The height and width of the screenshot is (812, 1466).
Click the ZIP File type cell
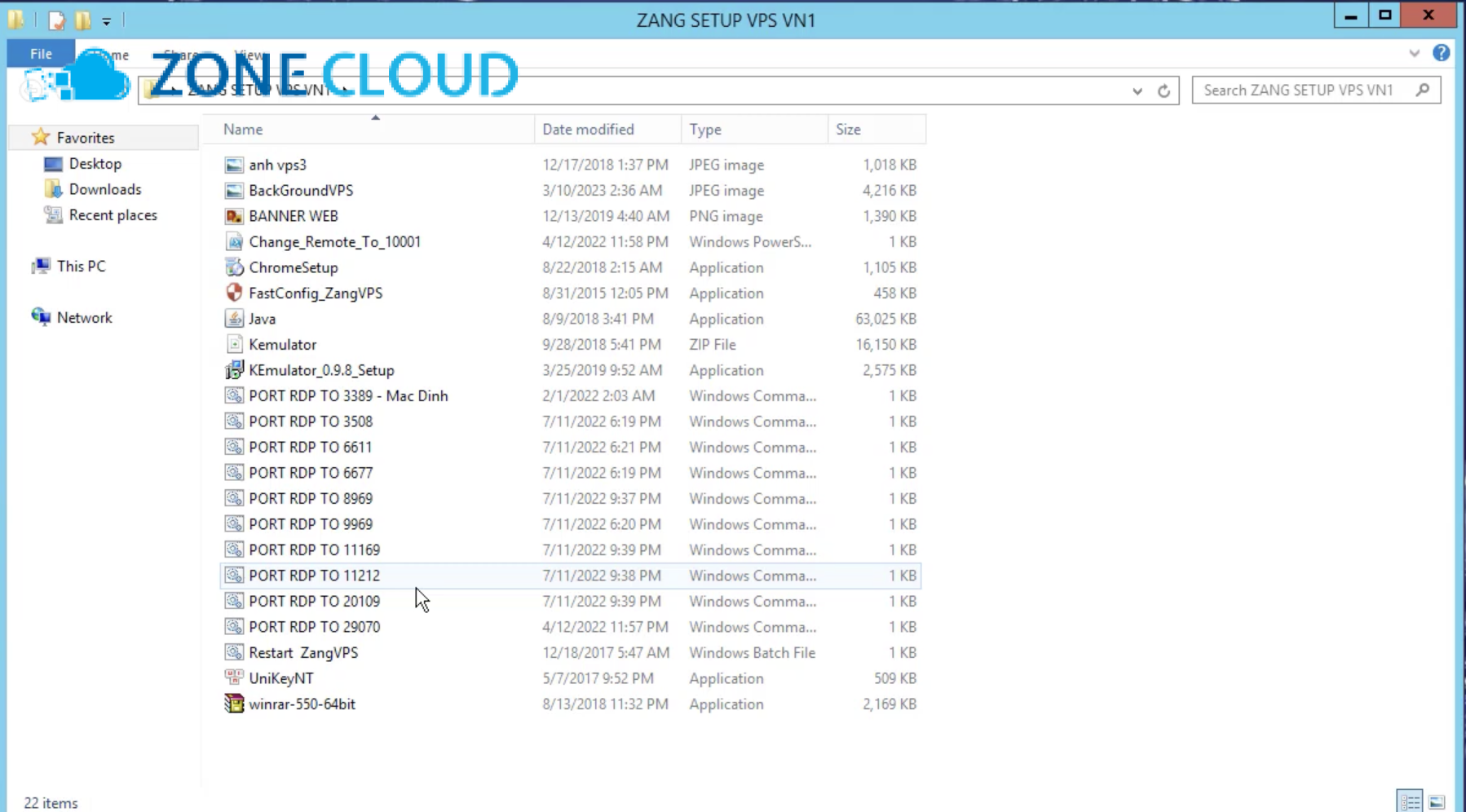coord(712,345)
